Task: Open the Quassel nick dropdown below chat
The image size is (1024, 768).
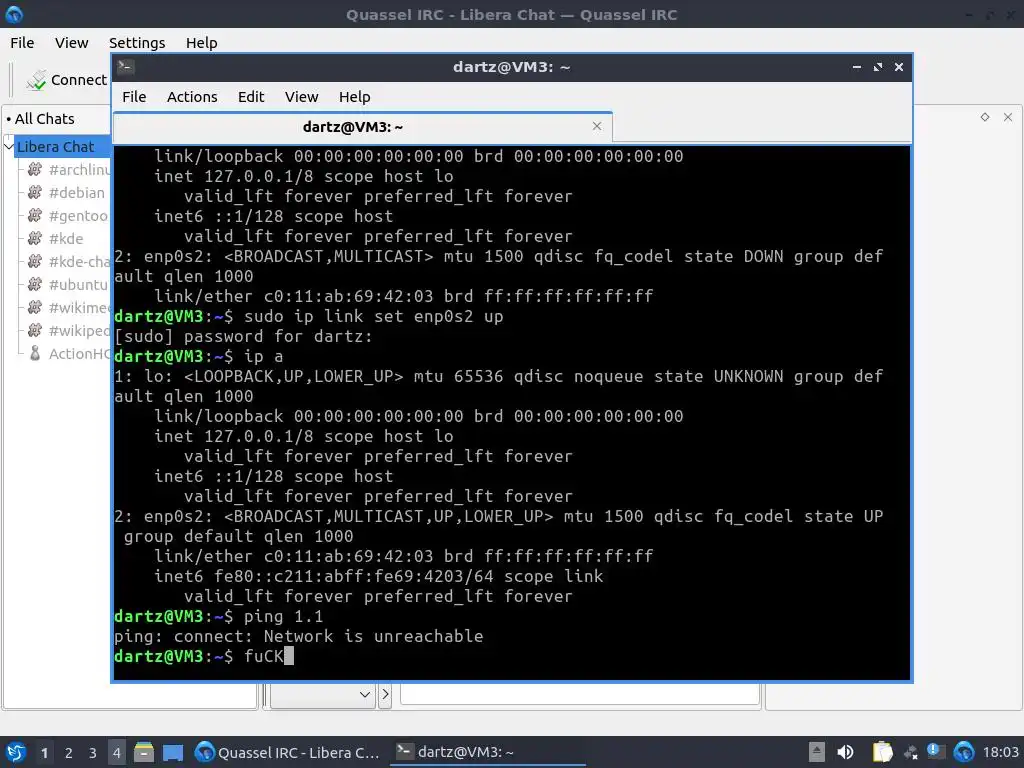Action: (x=323, y=694)
